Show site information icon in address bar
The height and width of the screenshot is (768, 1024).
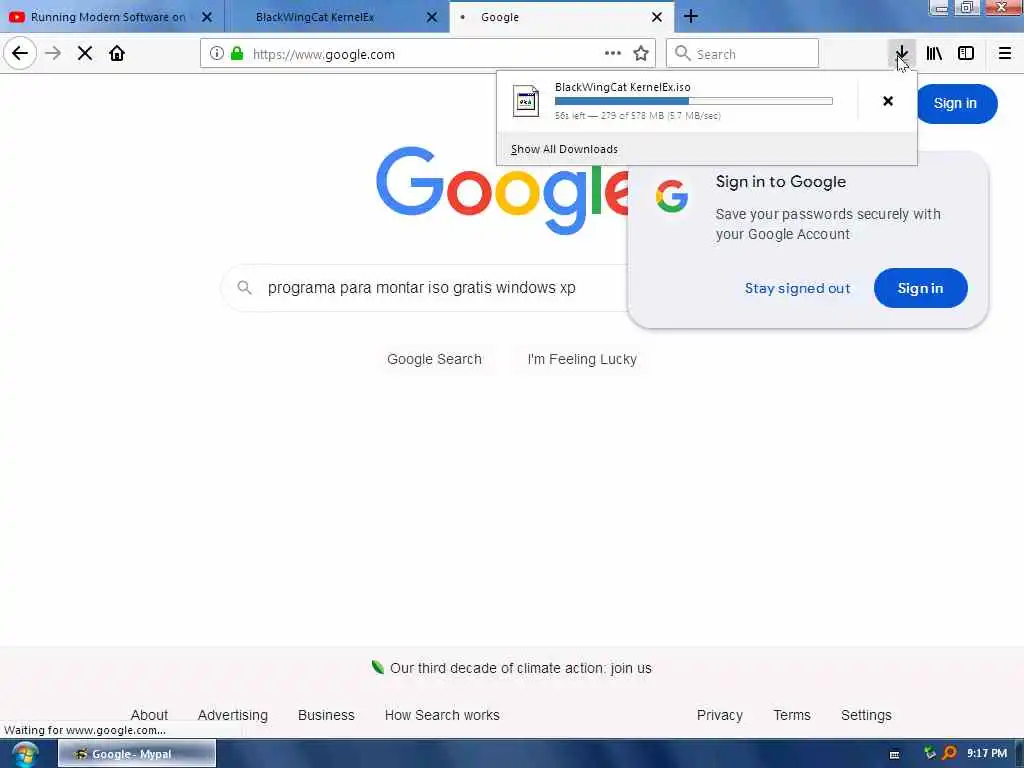point(217,54)
